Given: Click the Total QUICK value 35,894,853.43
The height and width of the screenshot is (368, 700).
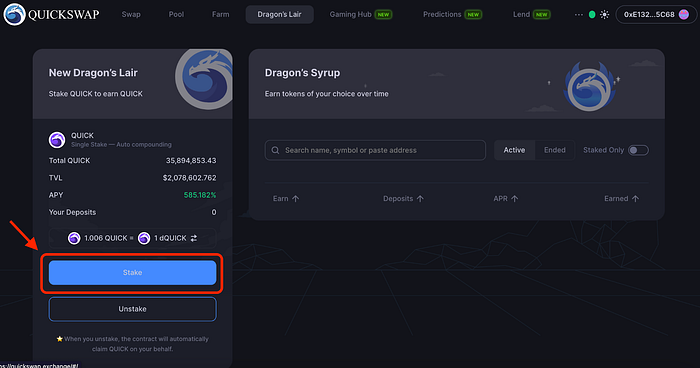Looking at the screenshot, I should point(191,160).
